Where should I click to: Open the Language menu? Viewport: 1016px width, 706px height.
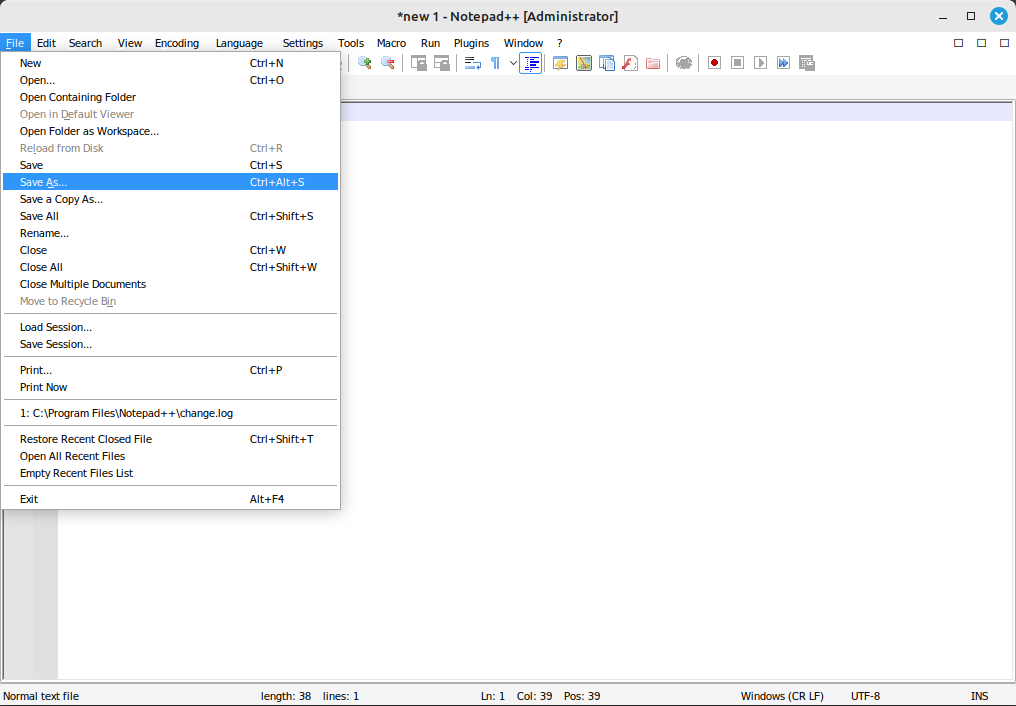(x=239, y=43)
